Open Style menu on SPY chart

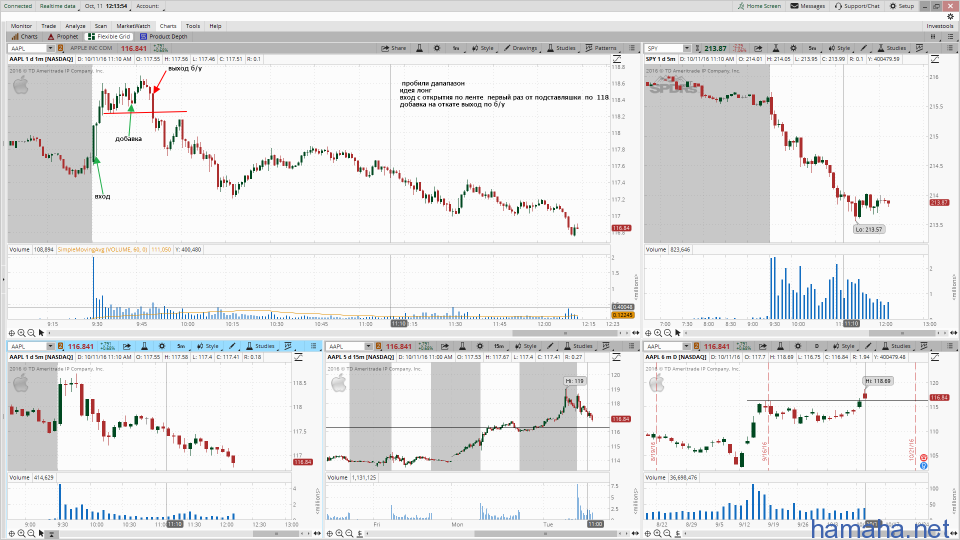839,48
